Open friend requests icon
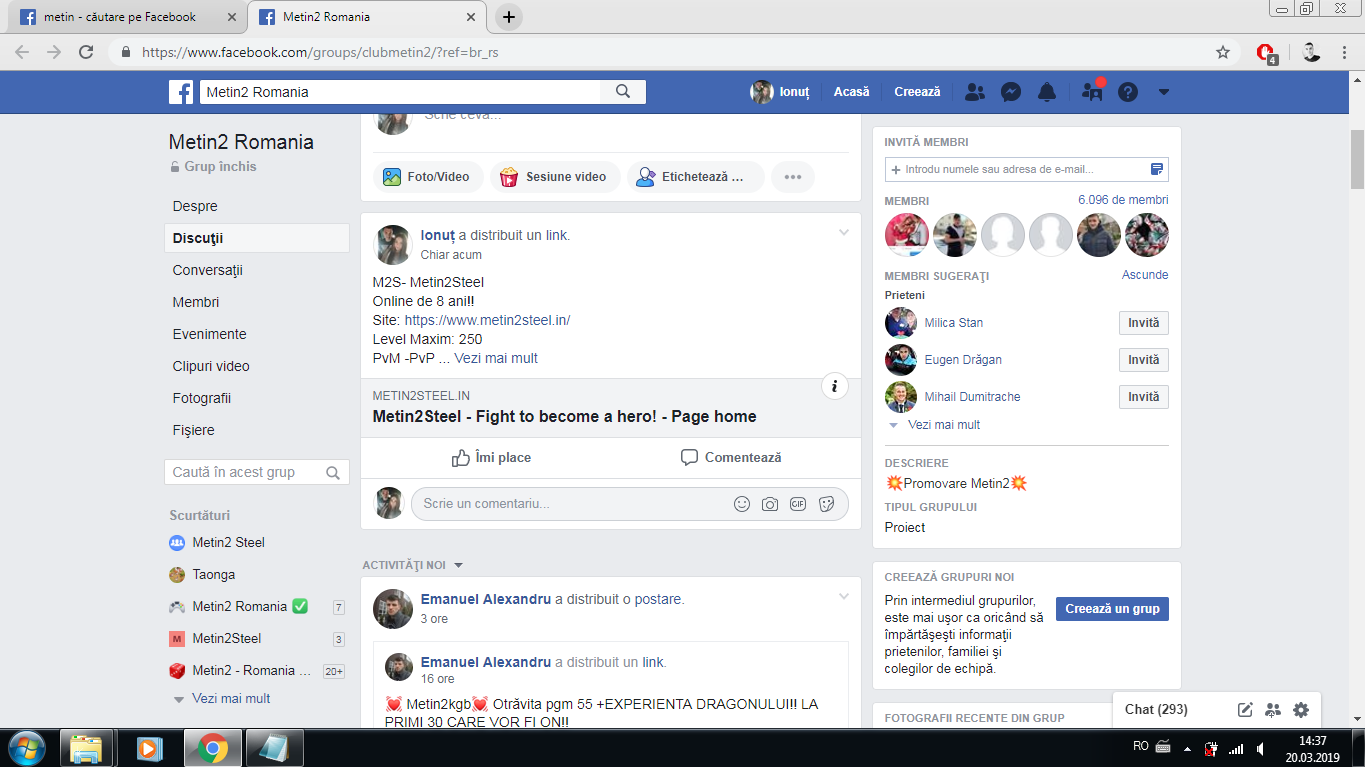Image resolution: width=1365 pixels, height=767 pixels. point(975,92)
